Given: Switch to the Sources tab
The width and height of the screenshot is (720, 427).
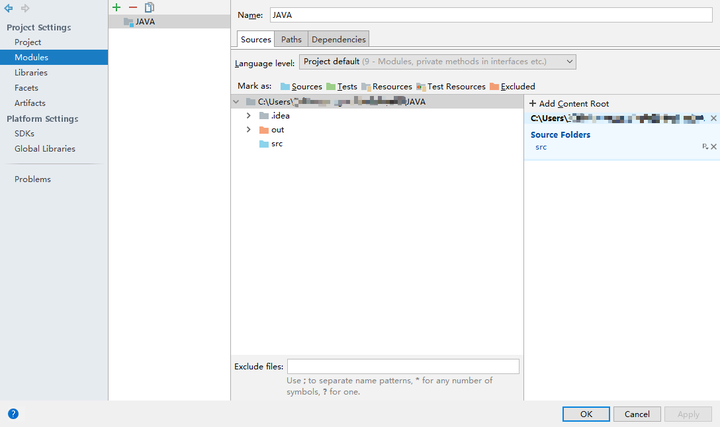Looking at the screenshot, I should pos(256,39).
